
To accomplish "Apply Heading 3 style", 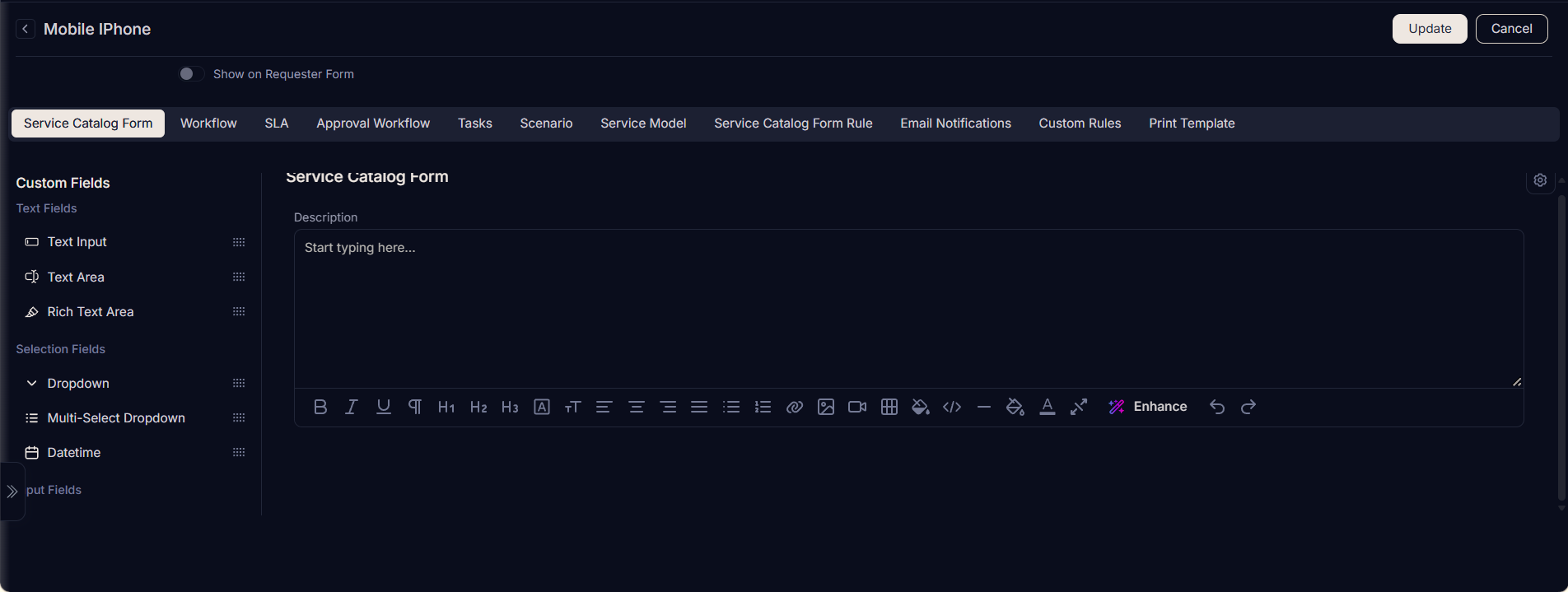I will tap(510, 407).
